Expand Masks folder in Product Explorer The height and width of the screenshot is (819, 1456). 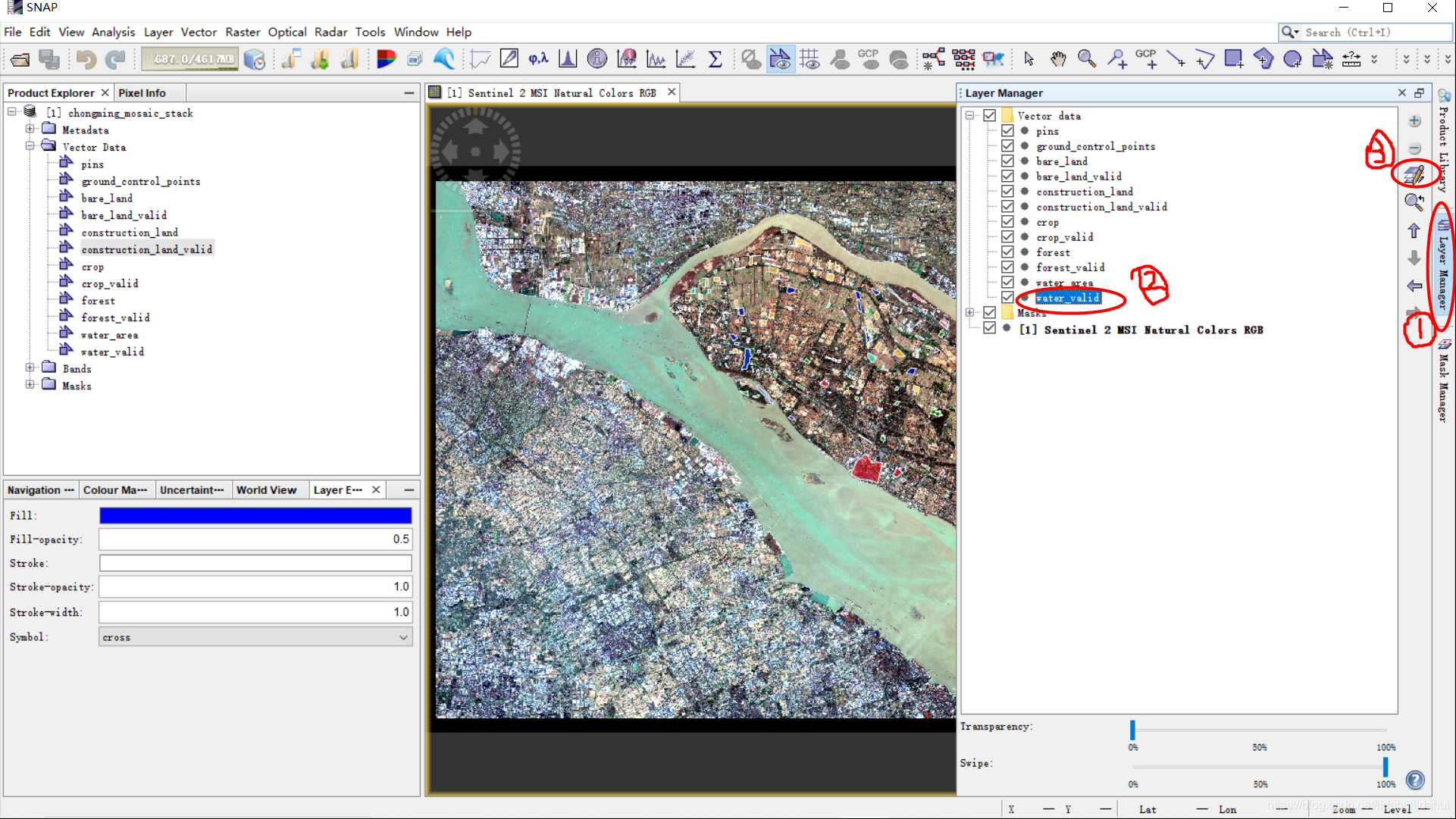coord(30,385)
